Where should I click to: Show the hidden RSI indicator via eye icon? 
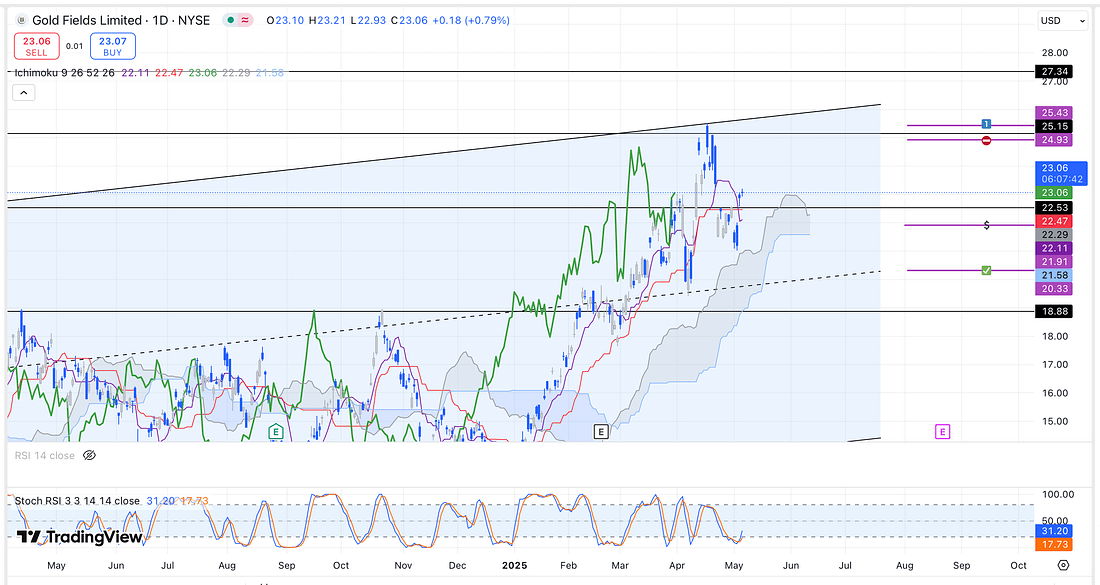[89, 456]
